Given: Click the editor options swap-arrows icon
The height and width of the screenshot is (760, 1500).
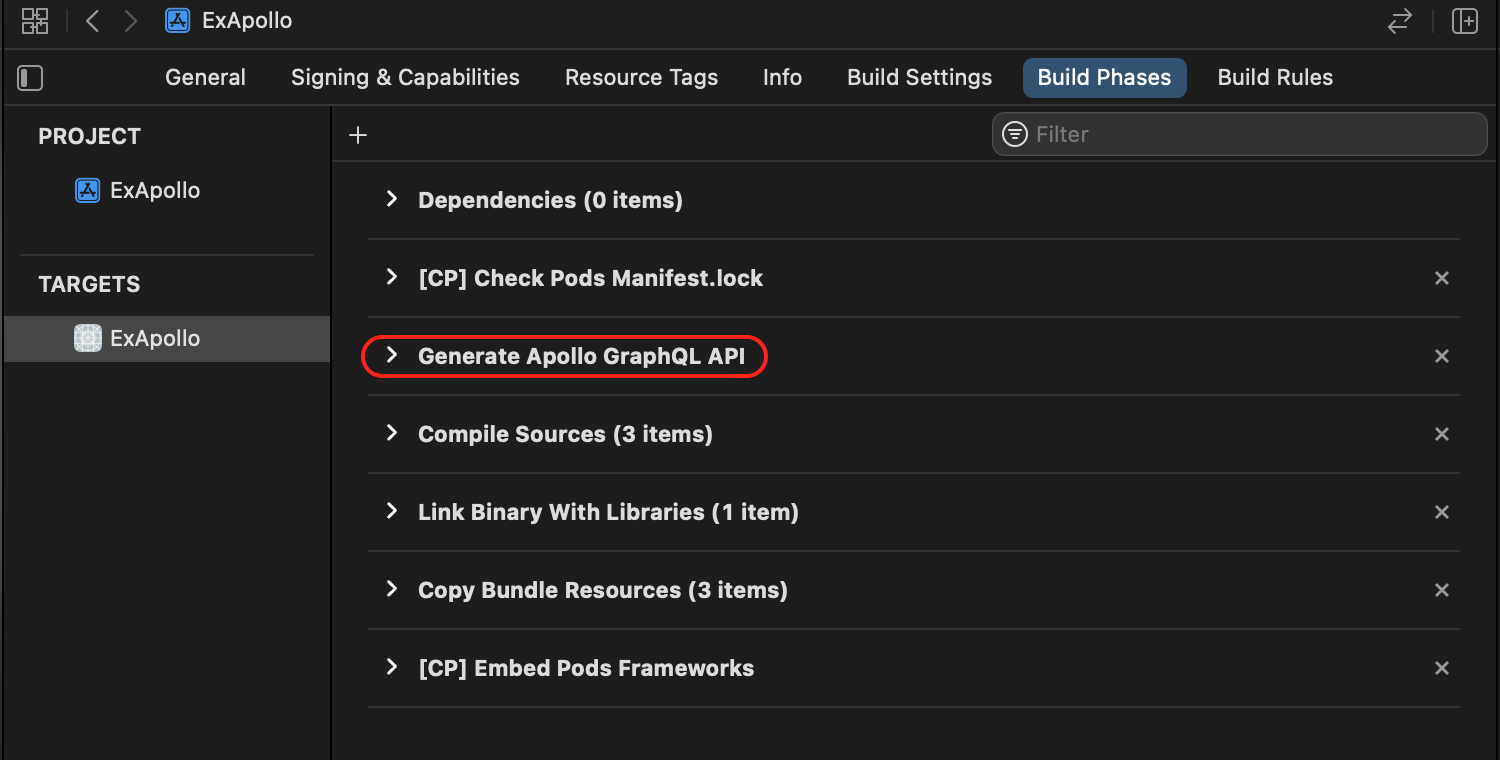Looking at the screenshot, I should point(1400,21).
